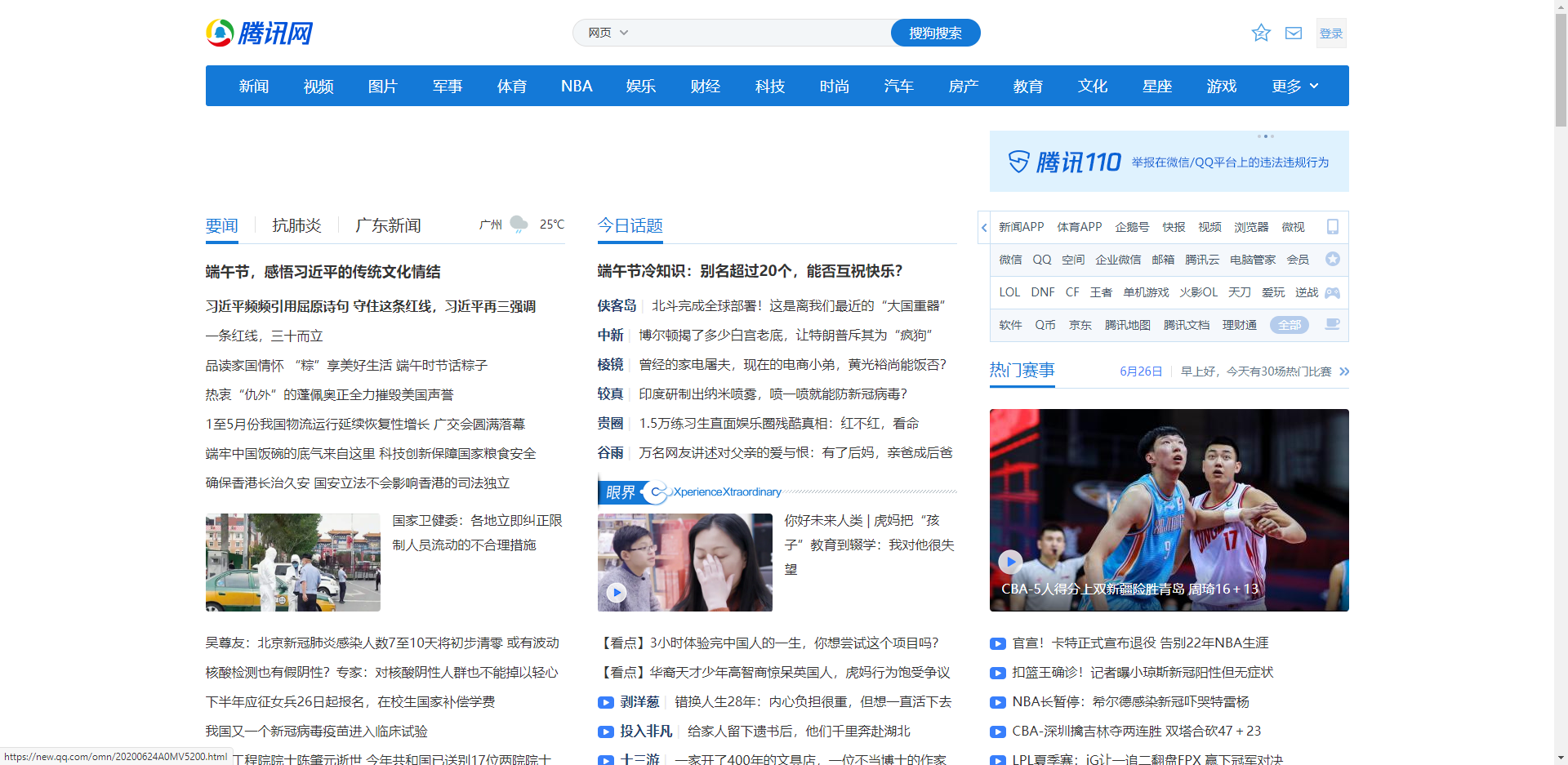1568x765 pixels.
Task: Open the 热门赛事 section heading
Action: pyautogui.click(x=1022, y=371)
